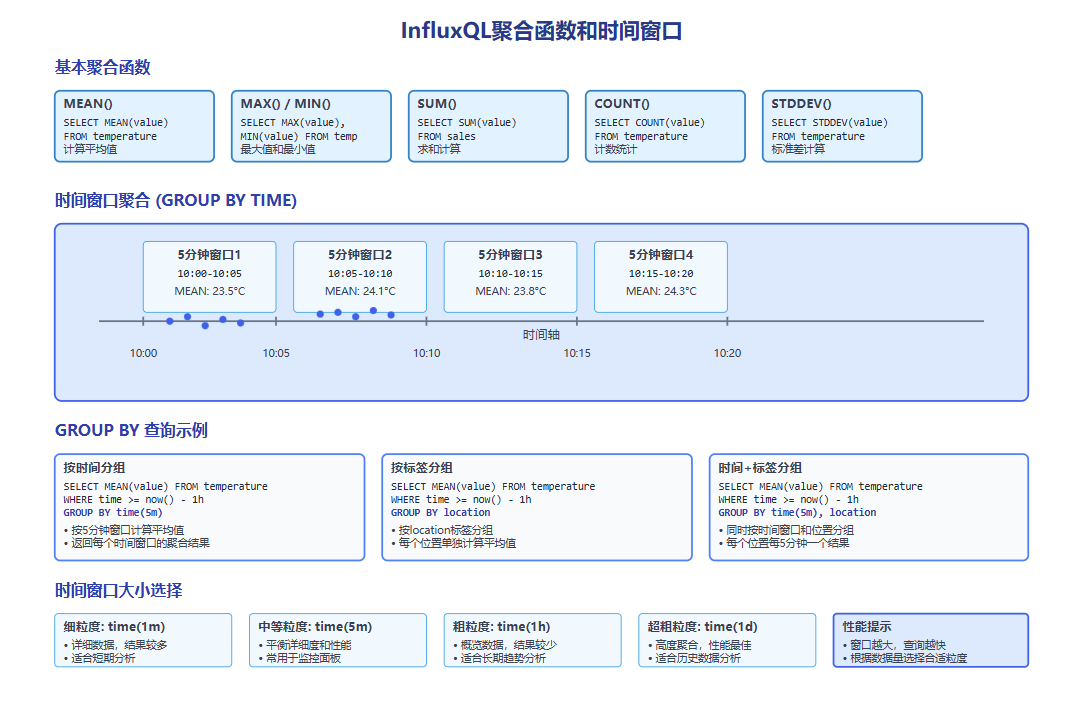
Task: Select the MEAN() aggregate function card
Action: pos(134,126)
